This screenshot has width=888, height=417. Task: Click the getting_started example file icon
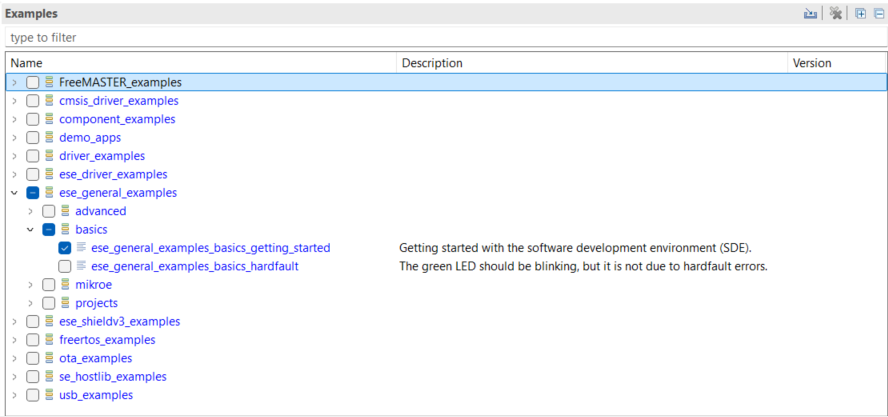(81, 248)
